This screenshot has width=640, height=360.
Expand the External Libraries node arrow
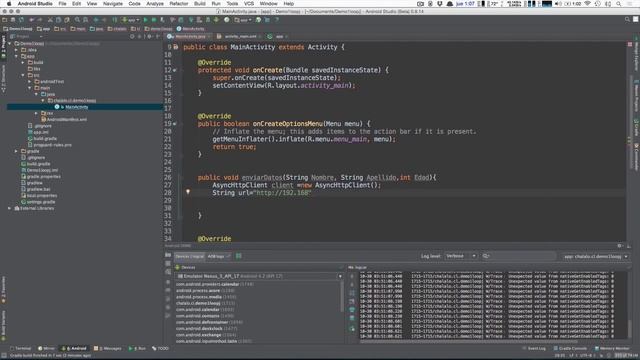pos(10,208)
